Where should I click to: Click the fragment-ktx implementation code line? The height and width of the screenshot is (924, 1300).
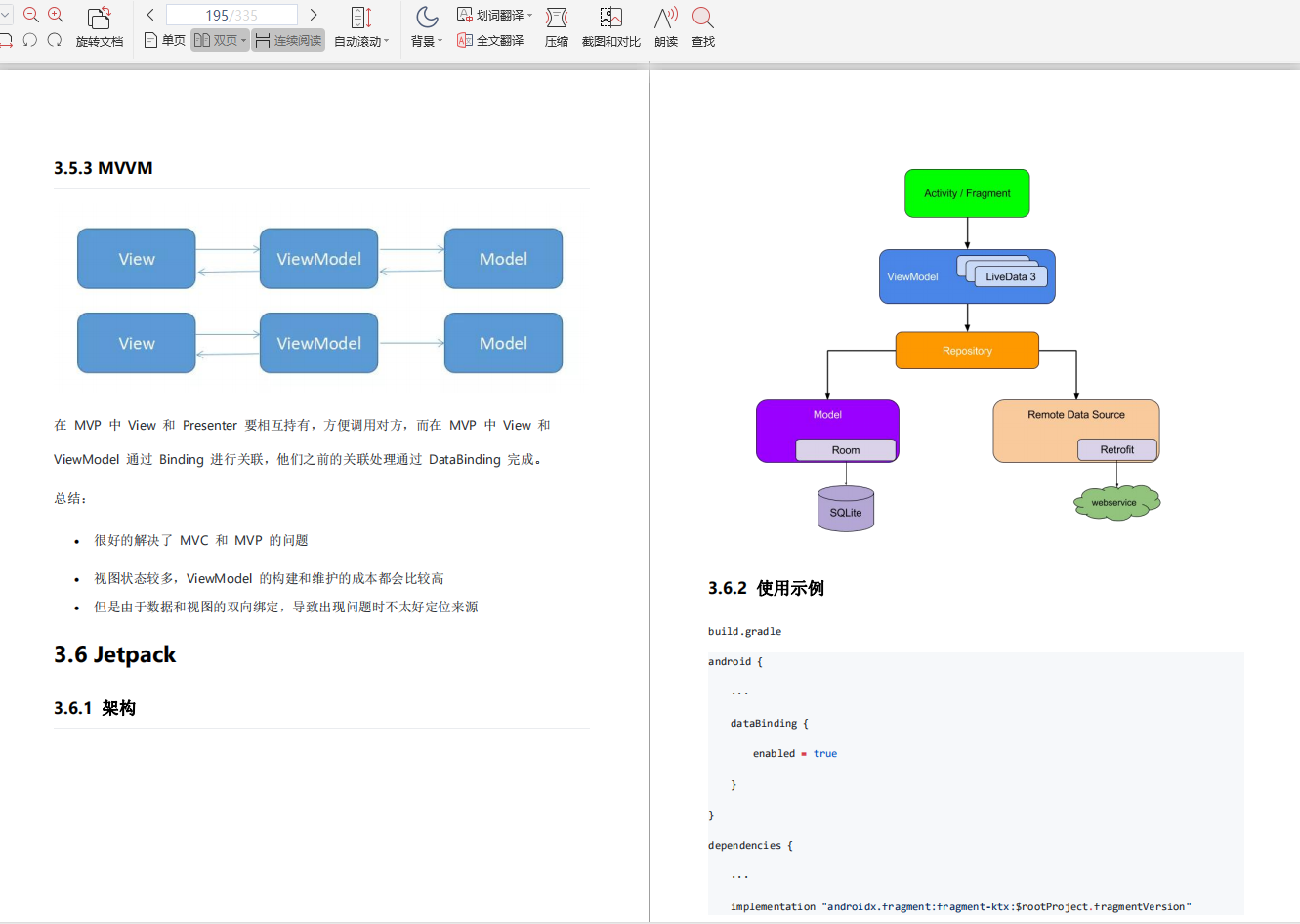(x=961, y=906)
